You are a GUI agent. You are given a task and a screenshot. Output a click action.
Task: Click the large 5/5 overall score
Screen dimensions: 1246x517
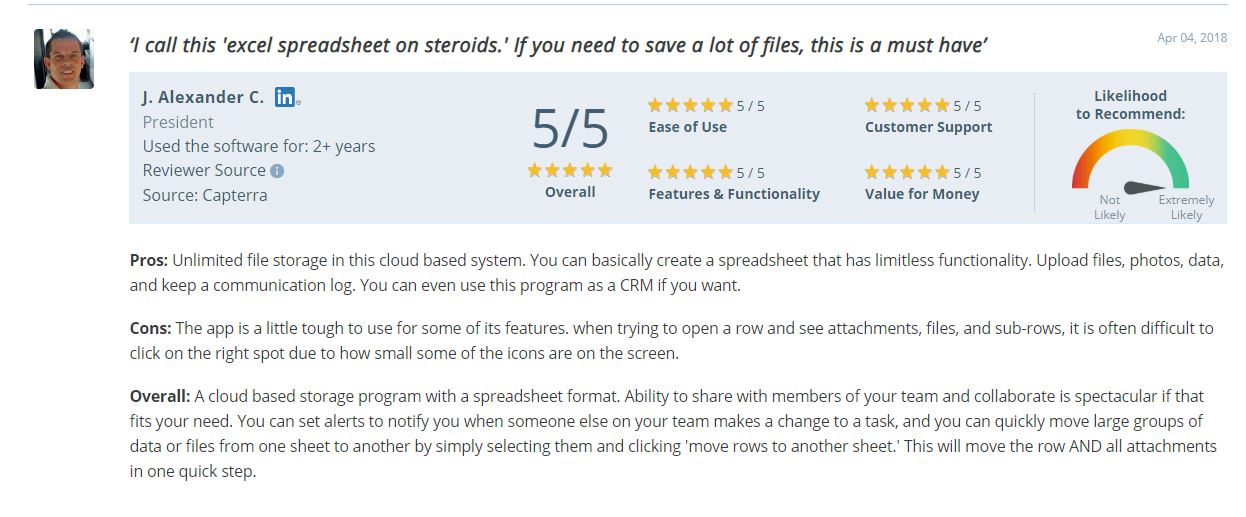pyautogui.click(x=570, y=128)
